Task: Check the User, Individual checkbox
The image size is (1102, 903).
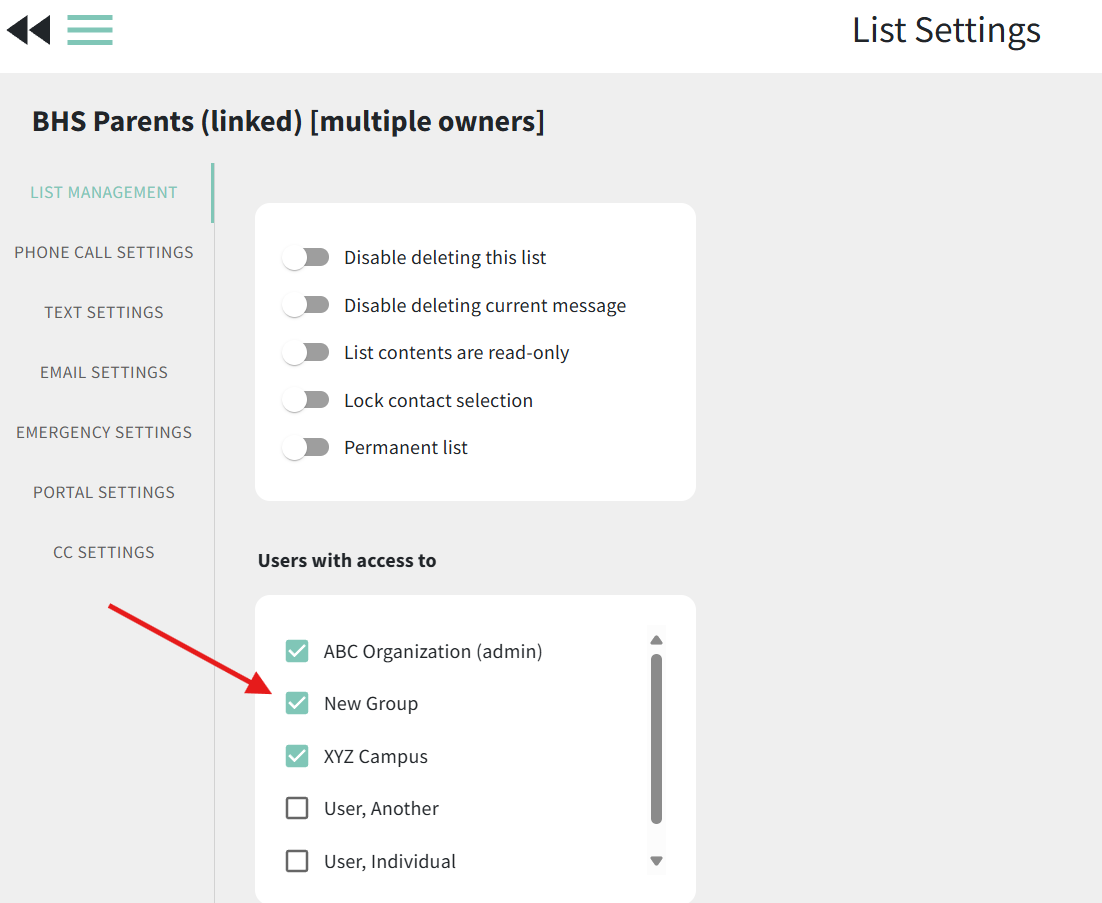Action: [x=297, y=861]
